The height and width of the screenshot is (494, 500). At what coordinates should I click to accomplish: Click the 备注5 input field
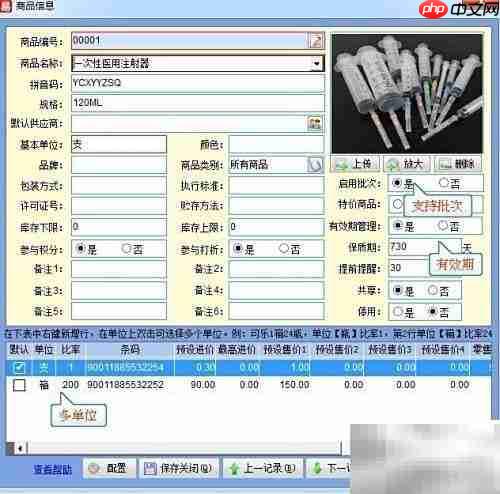[x=119, y=311]
